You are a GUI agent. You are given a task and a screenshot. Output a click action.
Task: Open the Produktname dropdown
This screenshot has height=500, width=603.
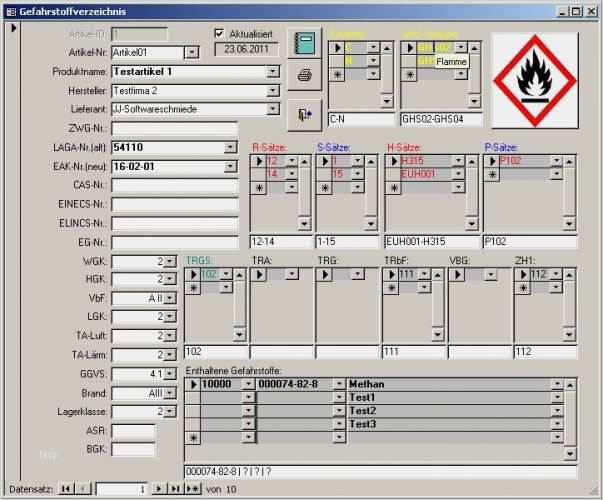[x=273, y=71]
